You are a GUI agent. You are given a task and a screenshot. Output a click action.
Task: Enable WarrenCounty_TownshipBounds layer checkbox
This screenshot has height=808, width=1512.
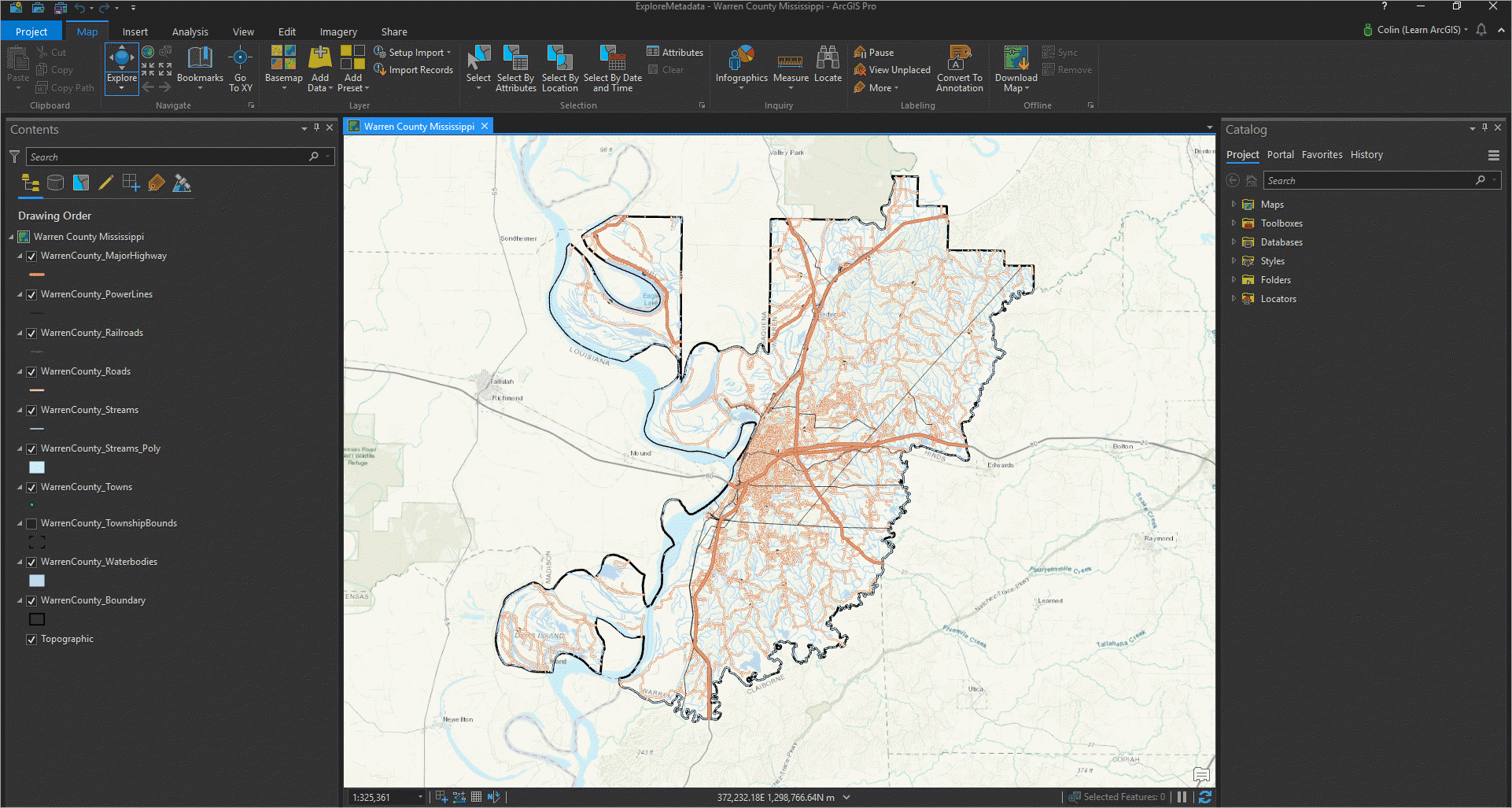tap(31, 524)
